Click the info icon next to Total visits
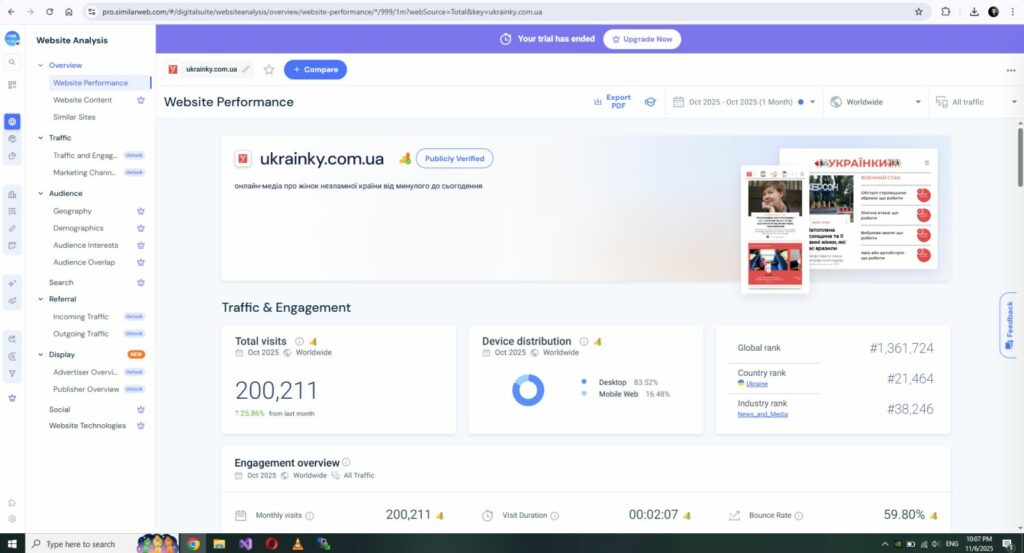Screen dimensions: 1024x553 298,342
